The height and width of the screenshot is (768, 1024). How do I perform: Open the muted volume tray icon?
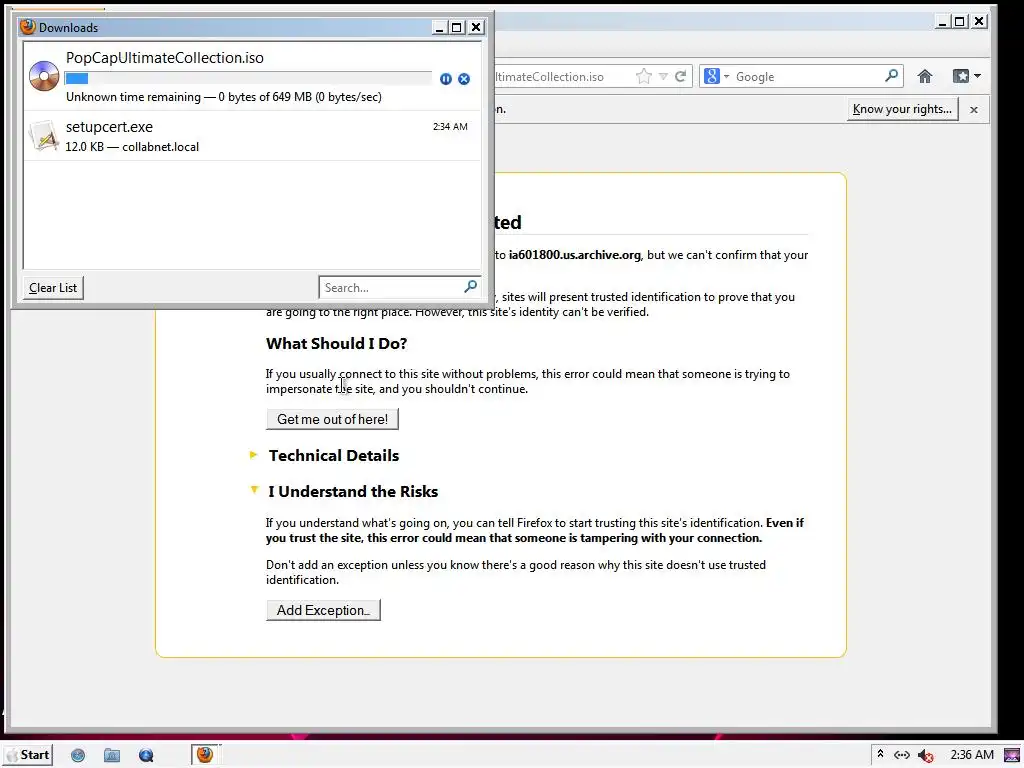click(x=925, y=756)
